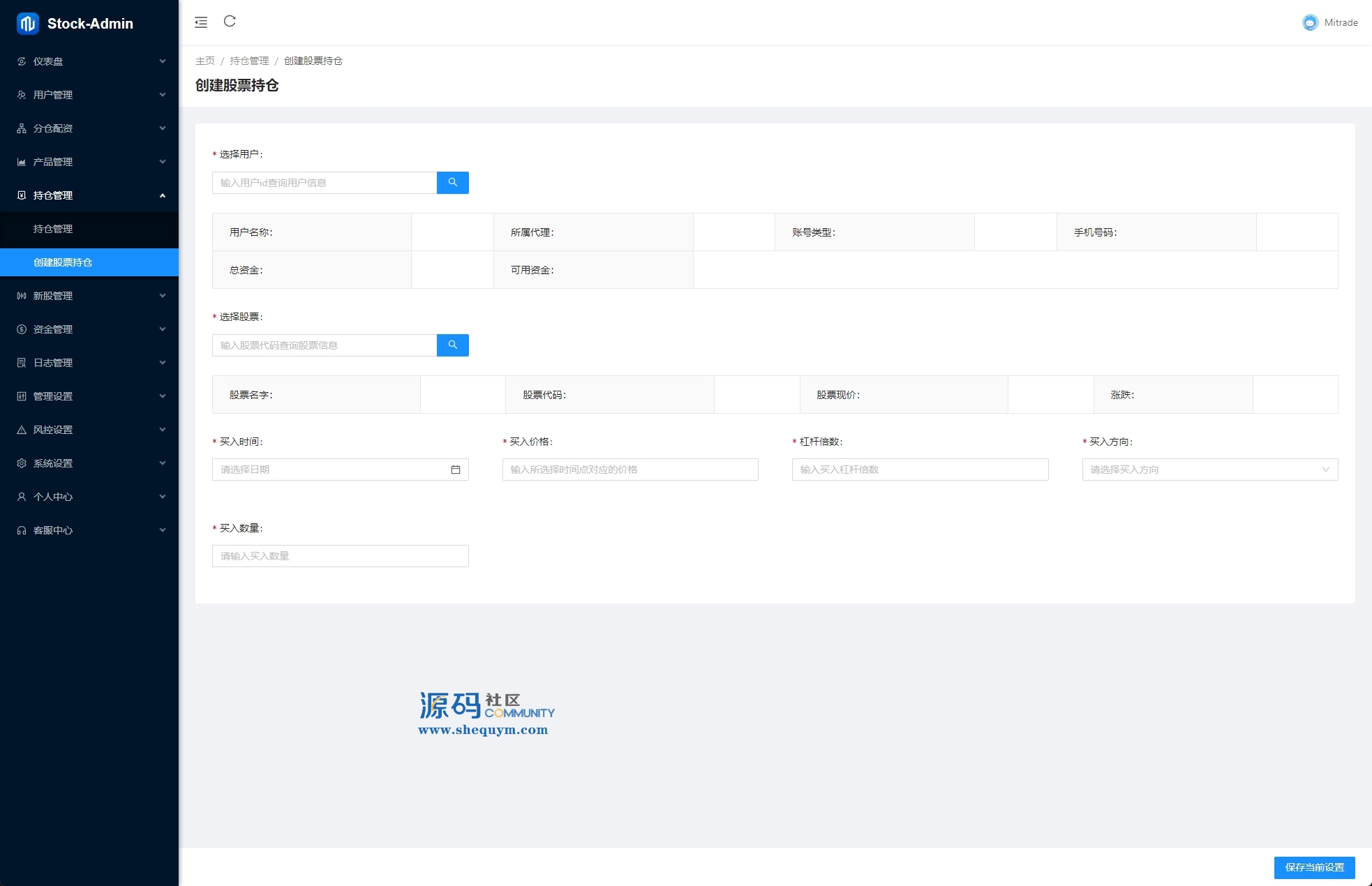Image resolution: width=1372 pixels, height=886 pixels.
Task: Select the 持仓管理 submenu item
Action: (53, 229)
